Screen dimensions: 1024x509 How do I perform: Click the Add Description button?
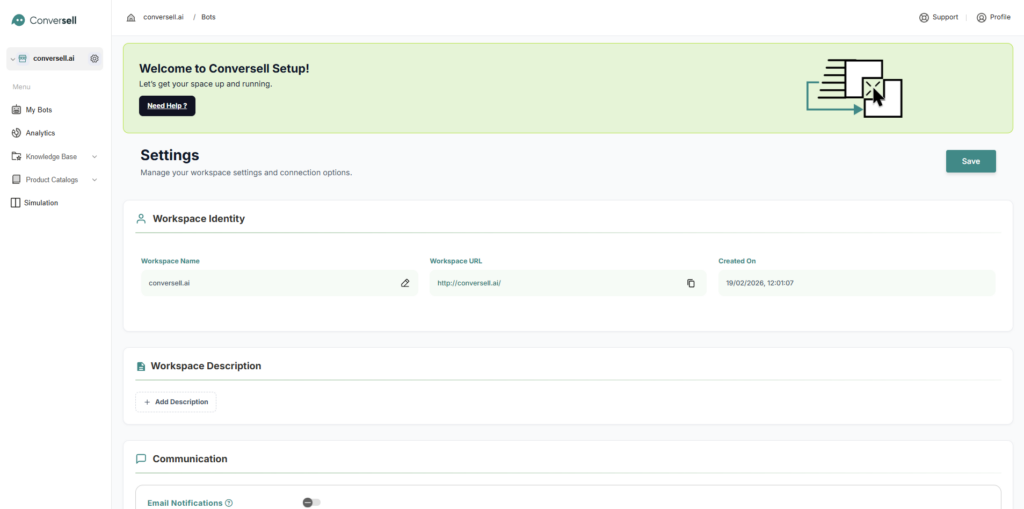(176, 402)
